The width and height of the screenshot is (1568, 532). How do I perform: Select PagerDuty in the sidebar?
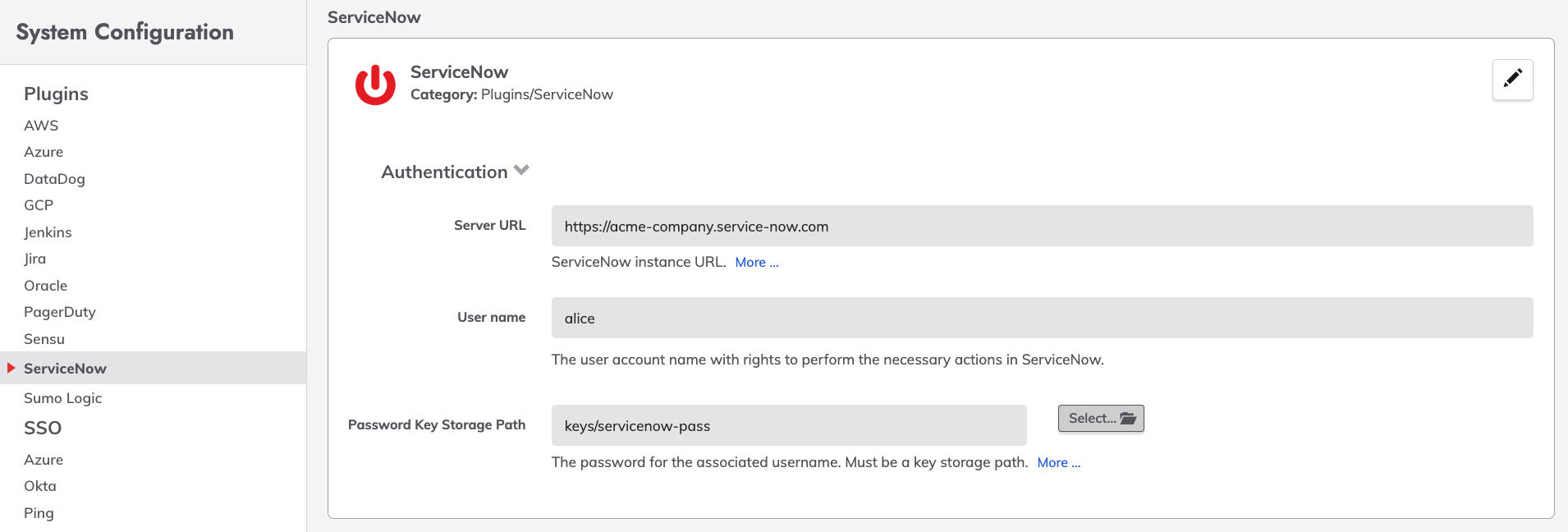coord(60,312)
